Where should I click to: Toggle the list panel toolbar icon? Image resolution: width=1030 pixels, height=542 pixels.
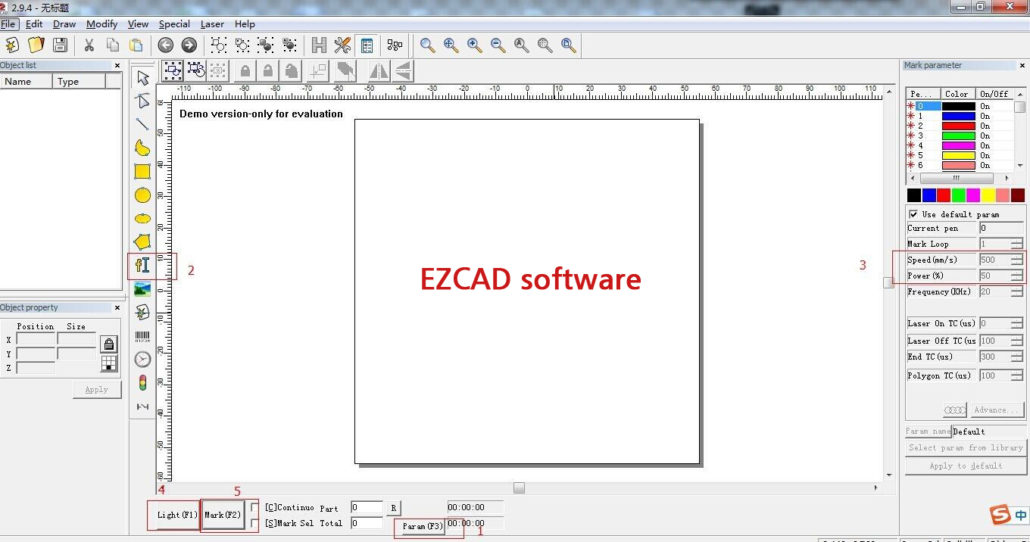pos(367,45)
